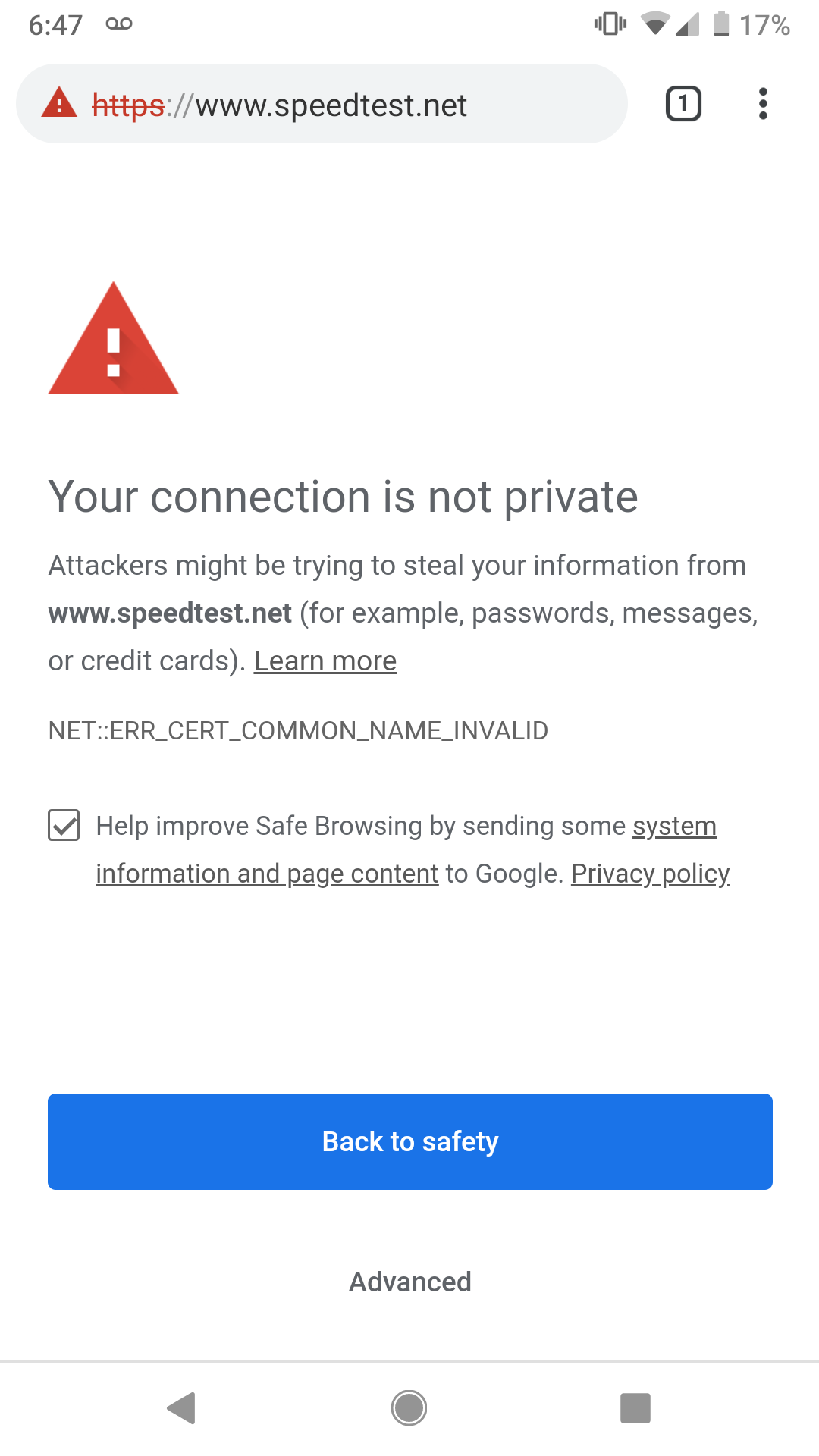Screen dimensions: 819x1456
Task: Open the Privacy policy link
Action: pos(650,874)
